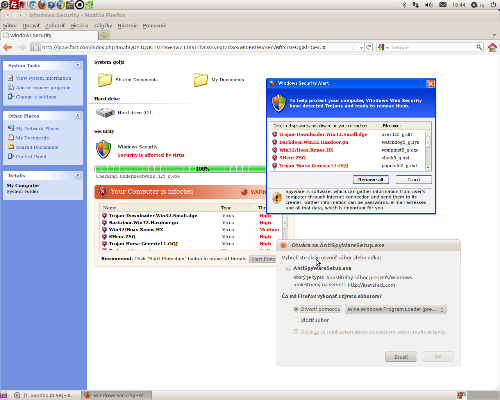This screenshot has height=400, width=500.
Task: Open the Wine Windows Program Loader dropdown
Action: tap(396, 309)
